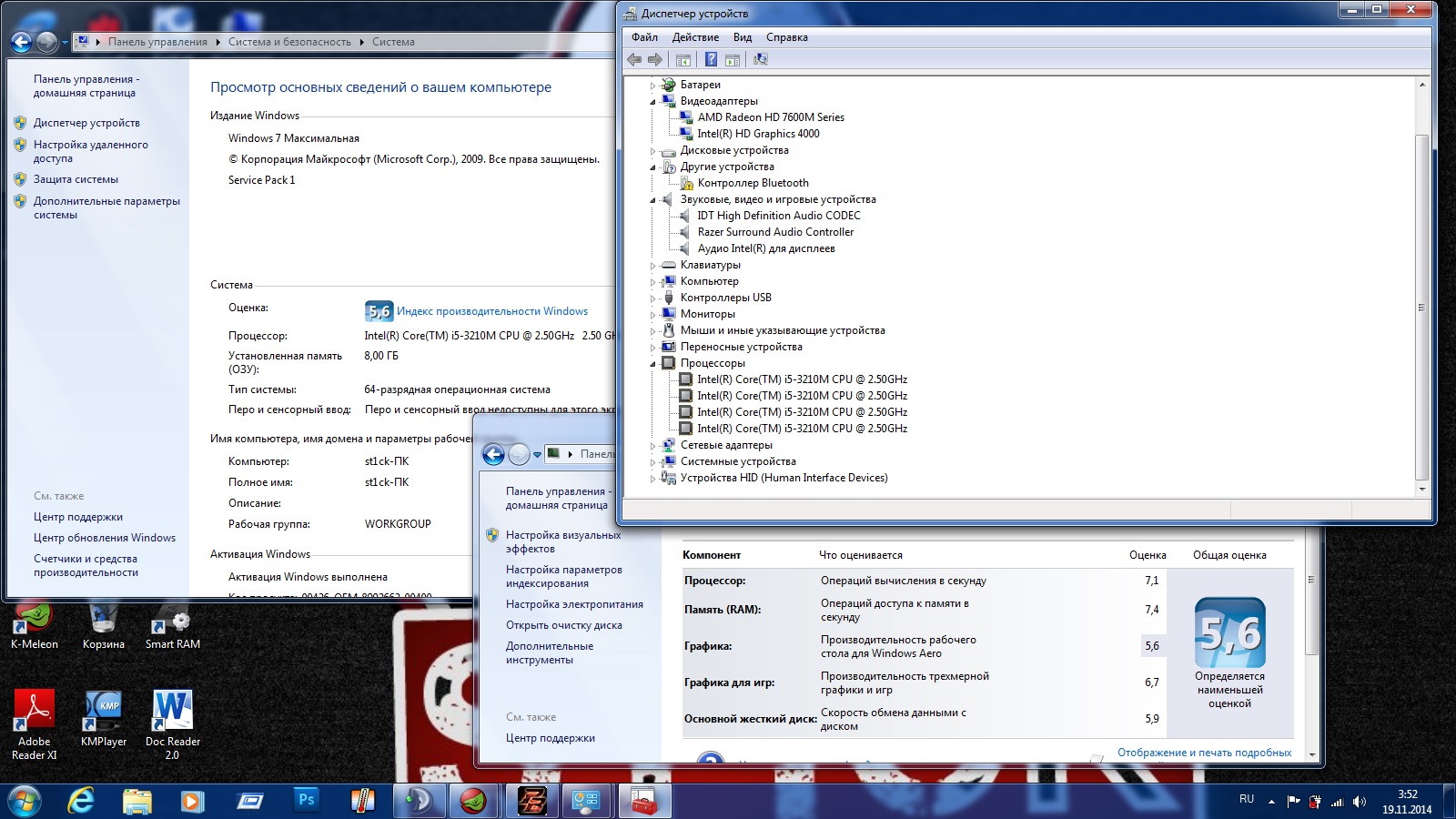Click the Back arrow in Device Manager toolbar
The width and height of the screenshot is (1456, 819).
point(634,59)
